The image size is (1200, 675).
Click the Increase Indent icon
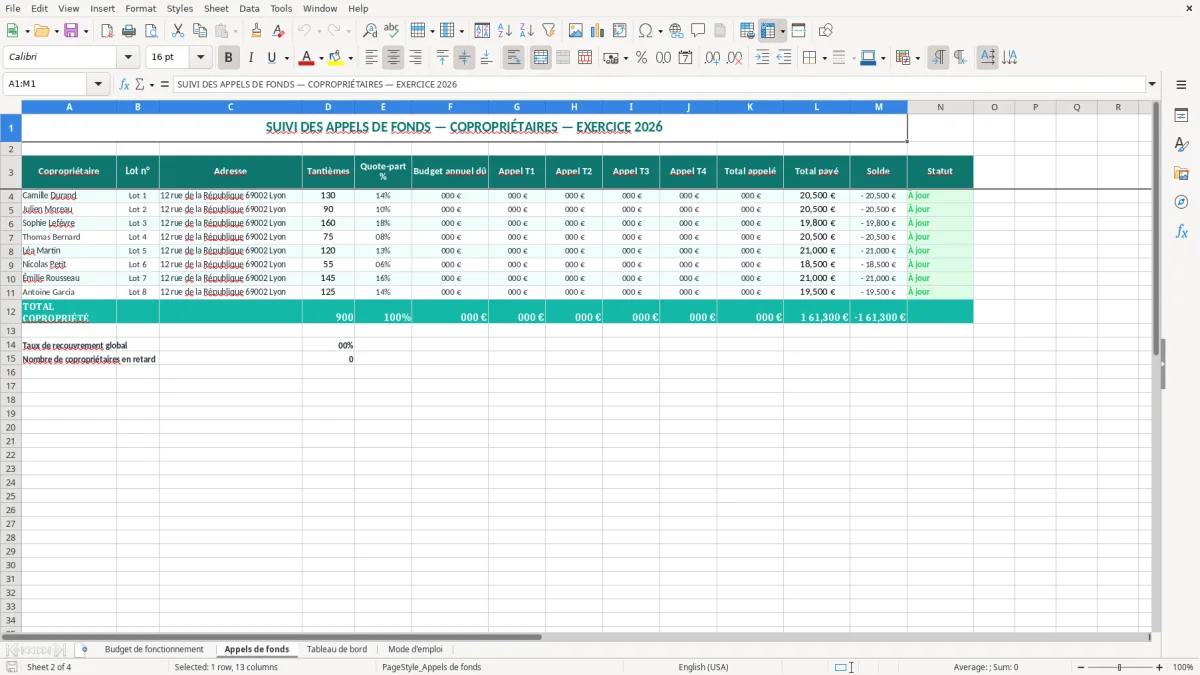coord(762,58)
